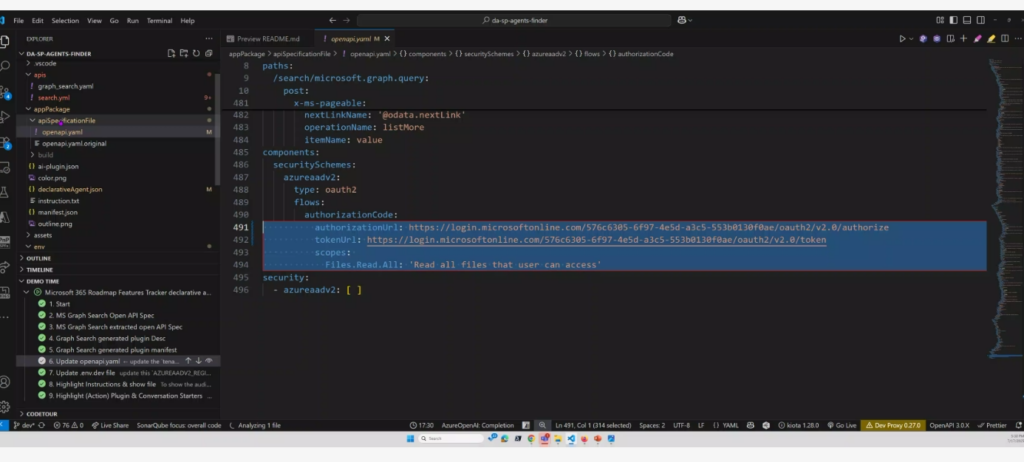Open instruction.txt file

coord(58,201)
